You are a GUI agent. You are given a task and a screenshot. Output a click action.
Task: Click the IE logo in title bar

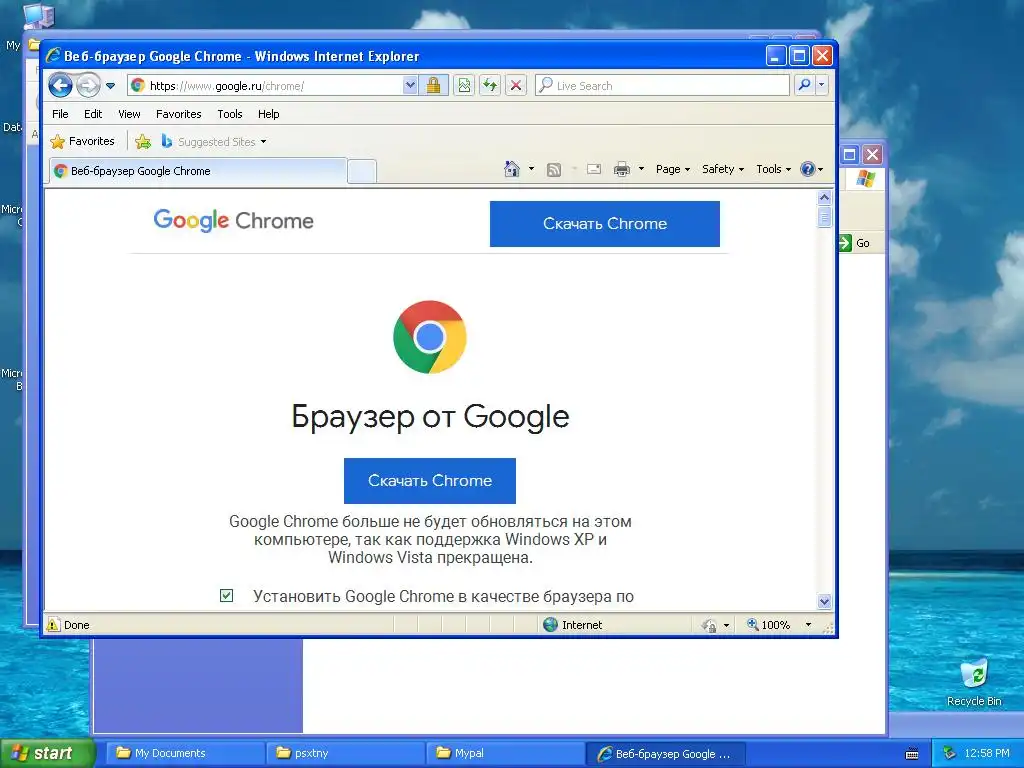pos(54,56)
